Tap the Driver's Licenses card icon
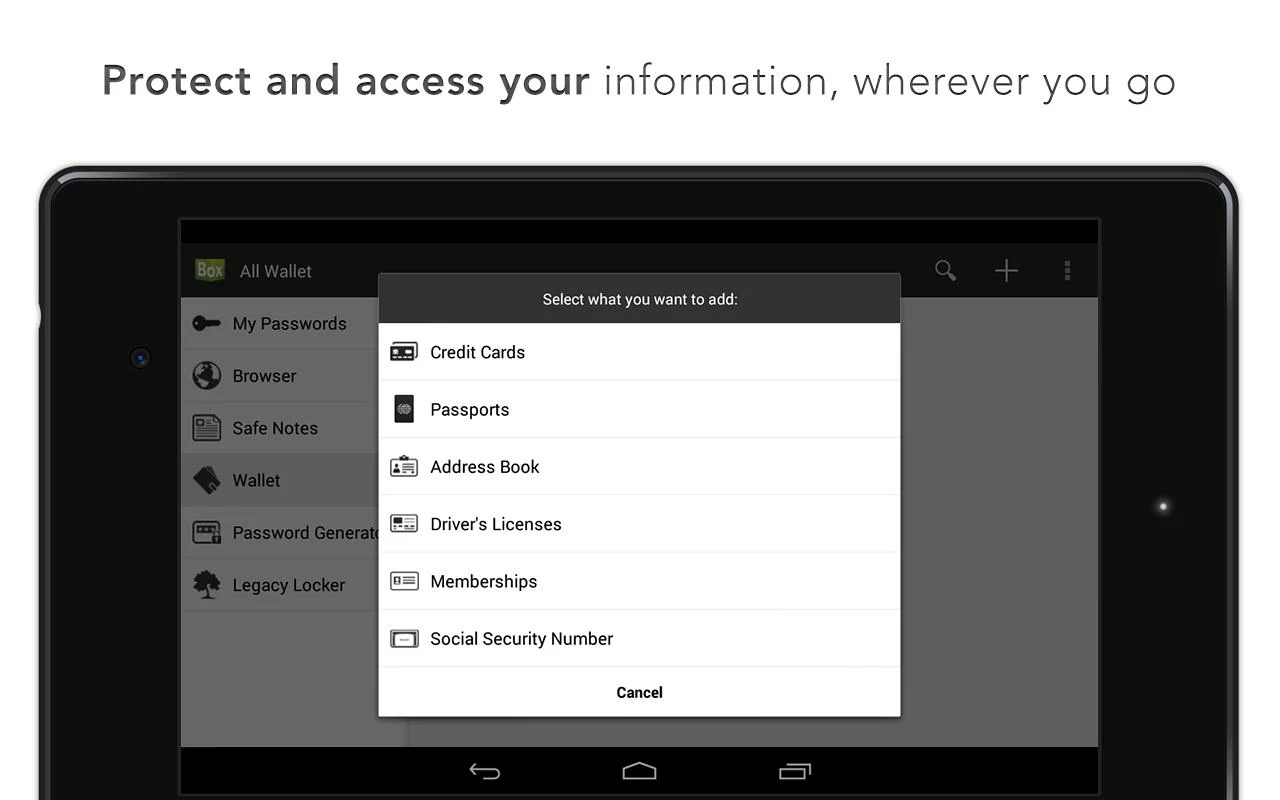 [404, 524]
